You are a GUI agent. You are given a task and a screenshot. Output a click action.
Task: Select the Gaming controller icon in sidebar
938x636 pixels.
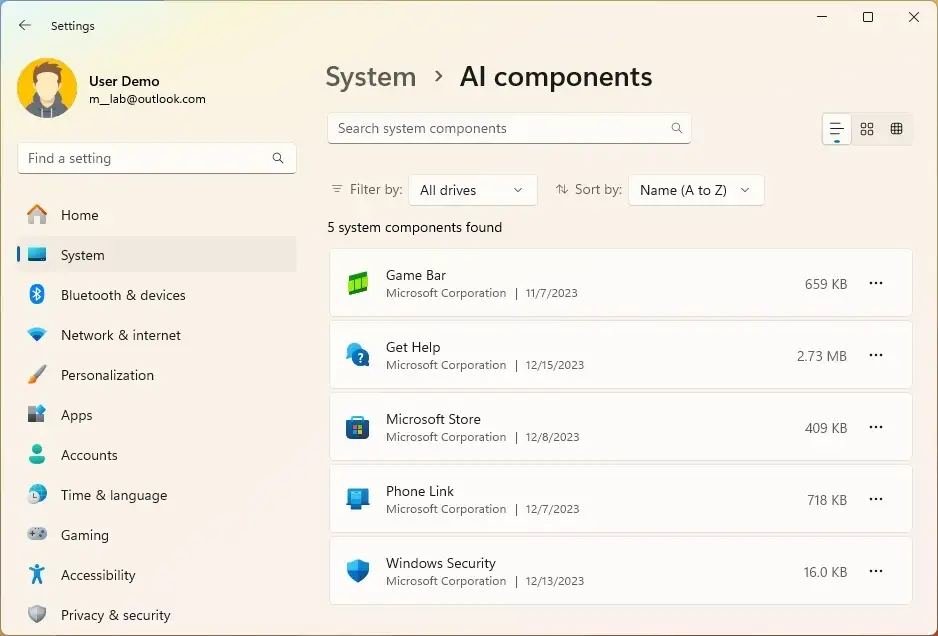36,535
